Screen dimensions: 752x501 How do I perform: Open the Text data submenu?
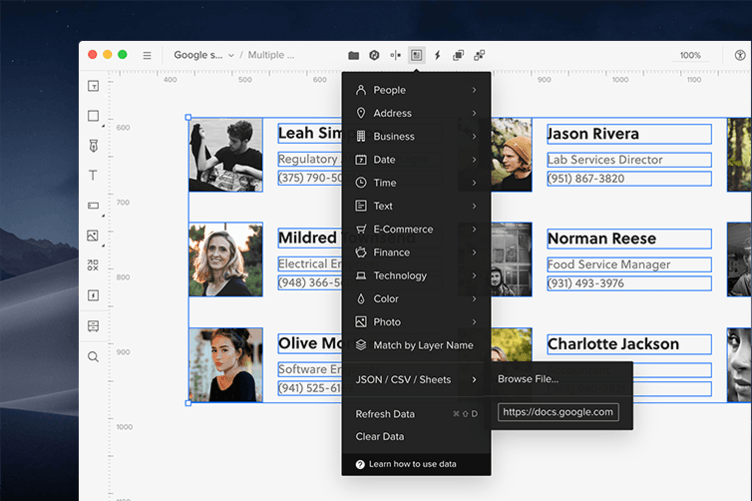coord(416,206)
